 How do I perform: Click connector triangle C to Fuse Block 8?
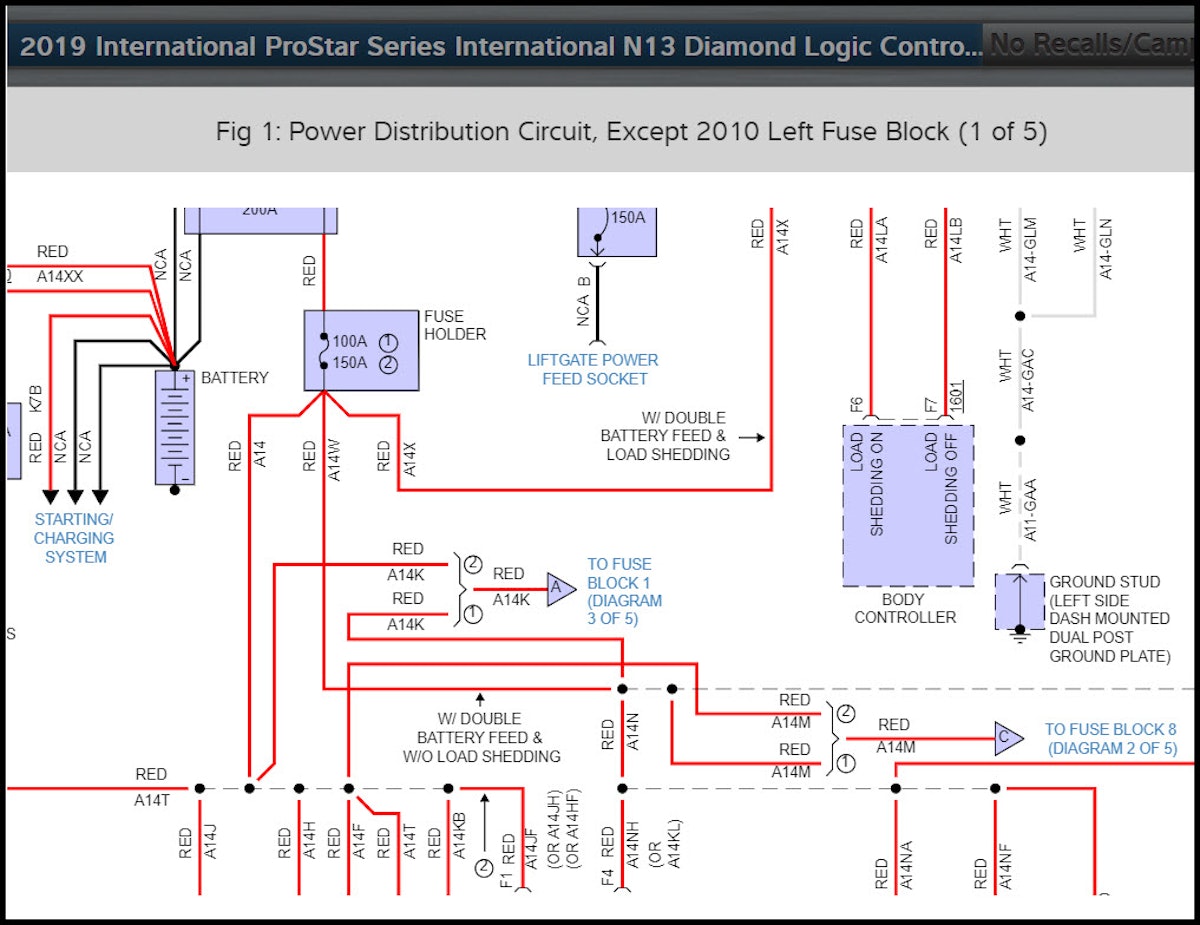point(1005,737)
